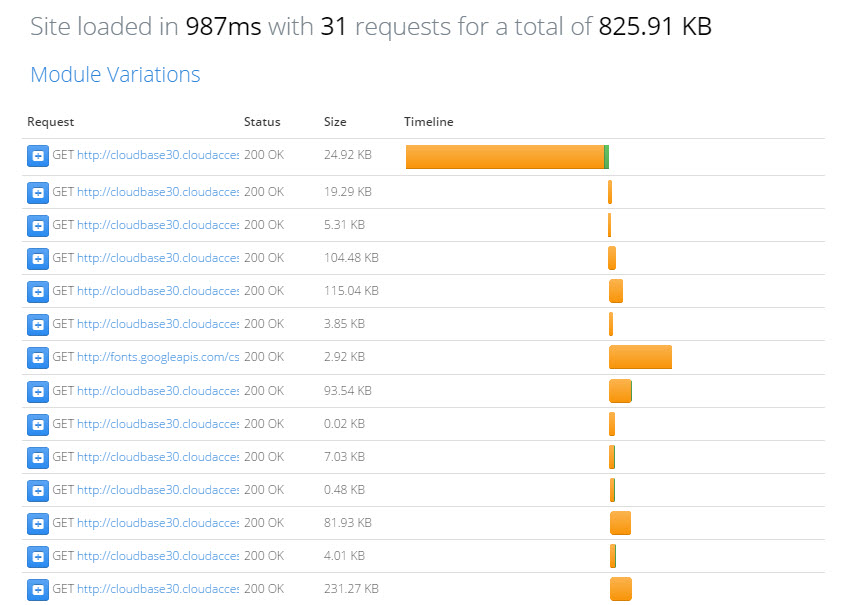Click plus icon for 0.02 KB request
The height and width of the screenshot is (605, 846).
(38, 425)
